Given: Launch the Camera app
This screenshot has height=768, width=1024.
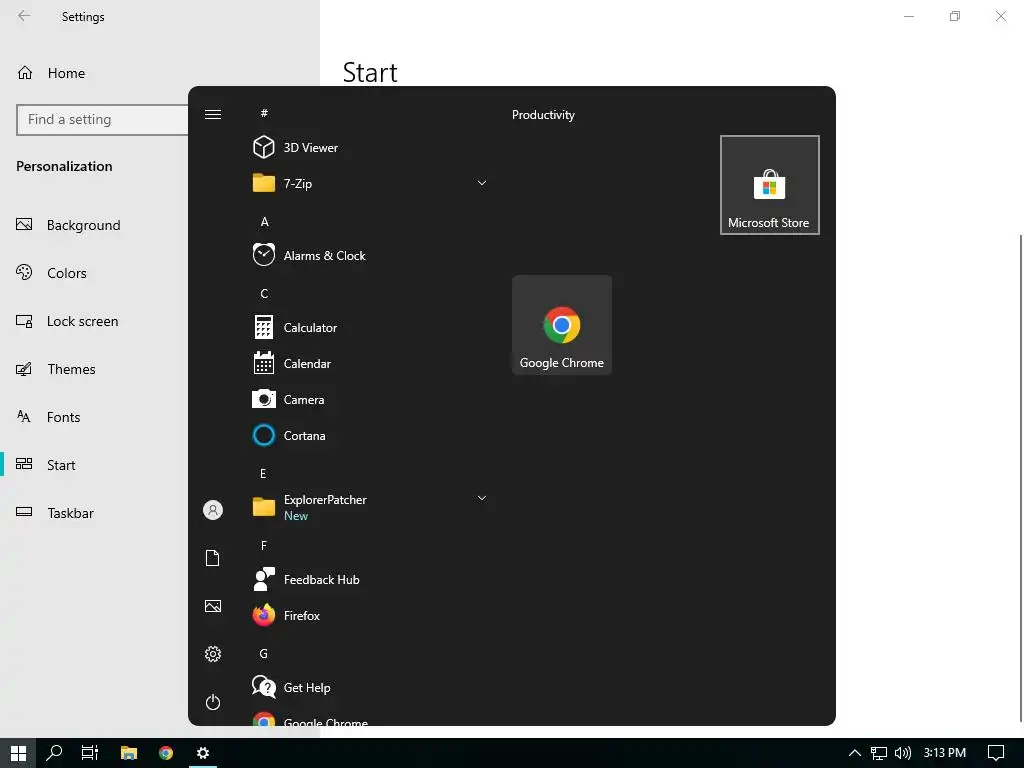Looking at the screenshot, I should pyautogui.click(x=370, y=399).
